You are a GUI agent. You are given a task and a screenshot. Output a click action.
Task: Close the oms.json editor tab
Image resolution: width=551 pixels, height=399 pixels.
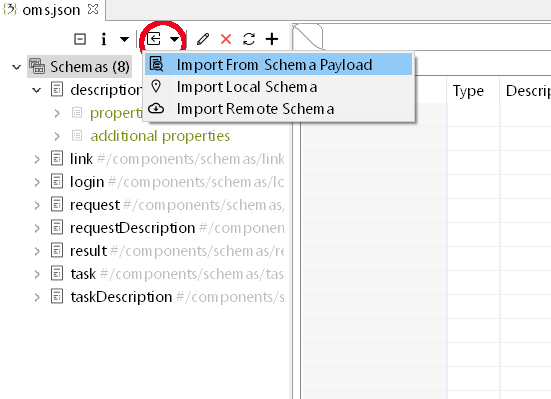point(93,9)
